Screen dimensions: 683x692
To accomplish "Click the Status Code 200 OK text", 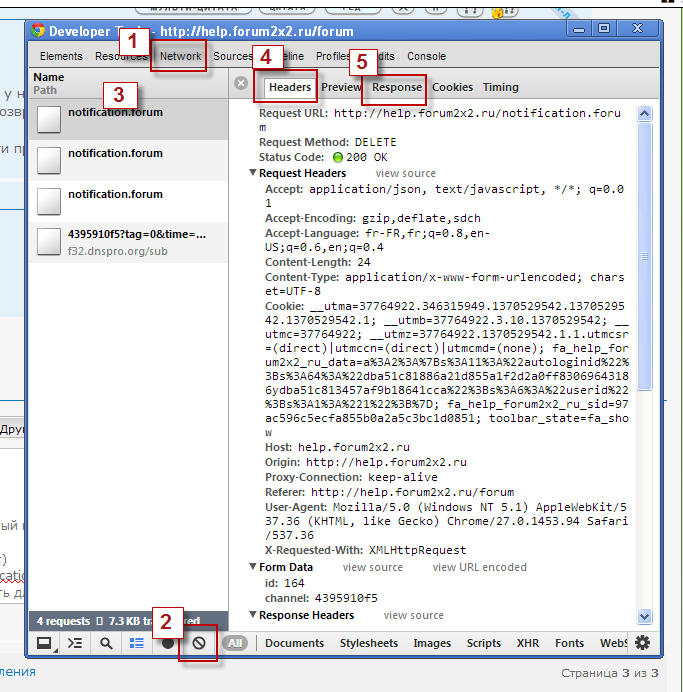I will [367, 157].
